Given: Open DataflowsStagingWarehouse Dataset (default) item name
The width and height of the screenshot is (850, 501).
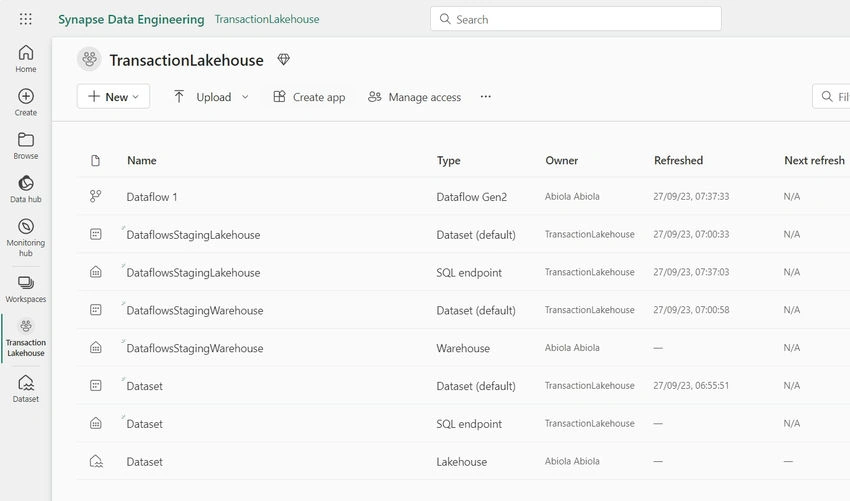Looking at the screenshot, I should pos(195,311).
